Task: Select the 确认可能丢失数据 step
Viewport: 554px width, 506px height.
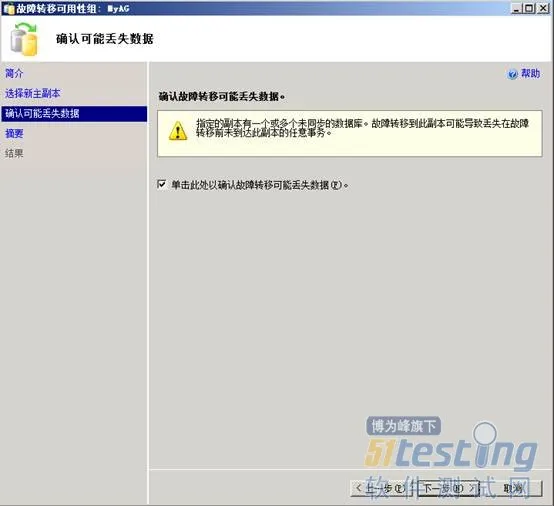Action: pos(74,114)
